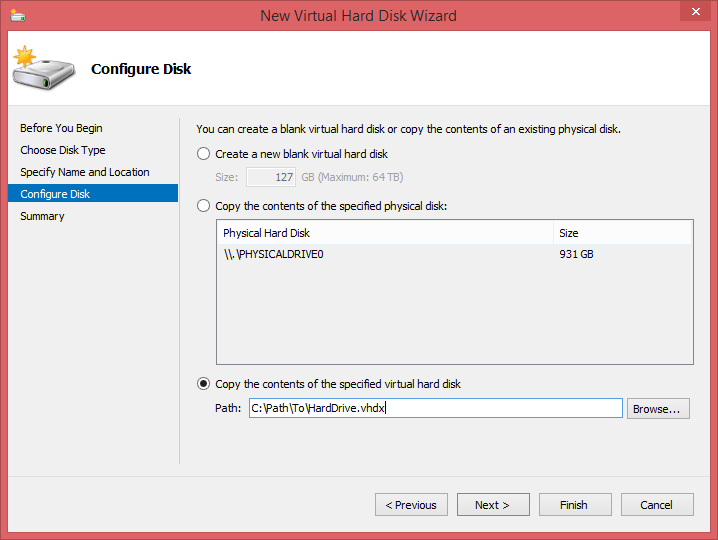This screenshot has height=540, width=718.
Task: Click the Next > button
Action: coord(493,505)
